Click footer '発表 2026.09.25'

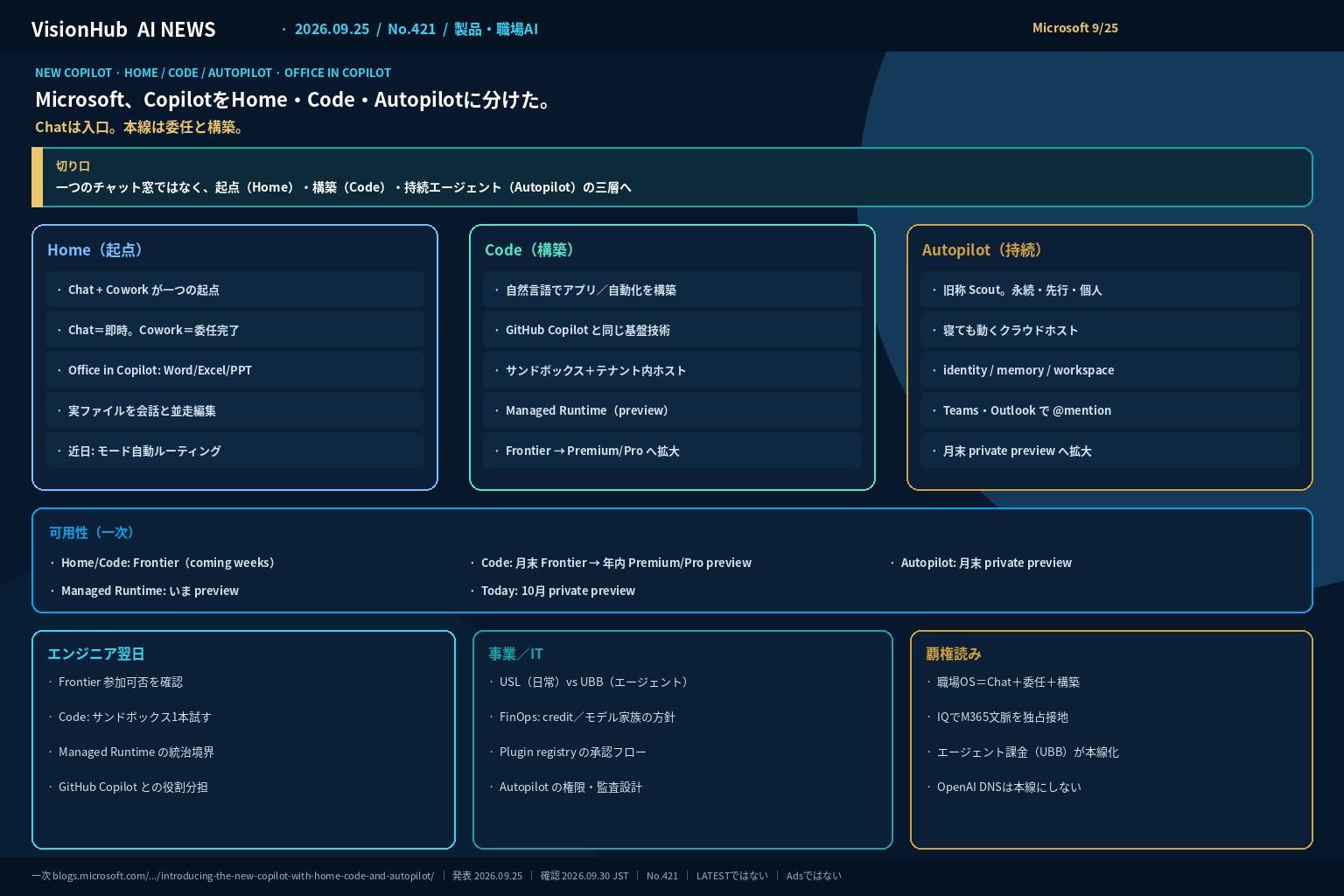pos(487,876)
